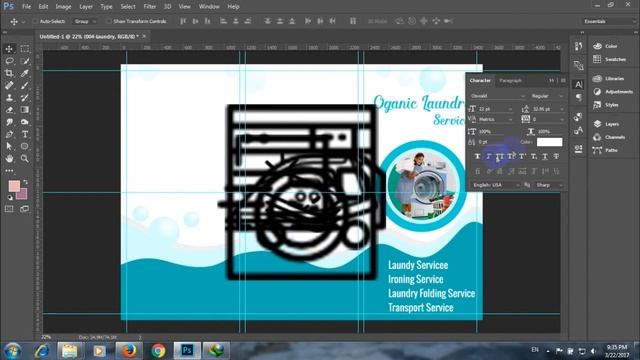The width and height of the screenshot is (640, 360).
Task: Toggle Underline in Character panel
Action: [545, 156]
